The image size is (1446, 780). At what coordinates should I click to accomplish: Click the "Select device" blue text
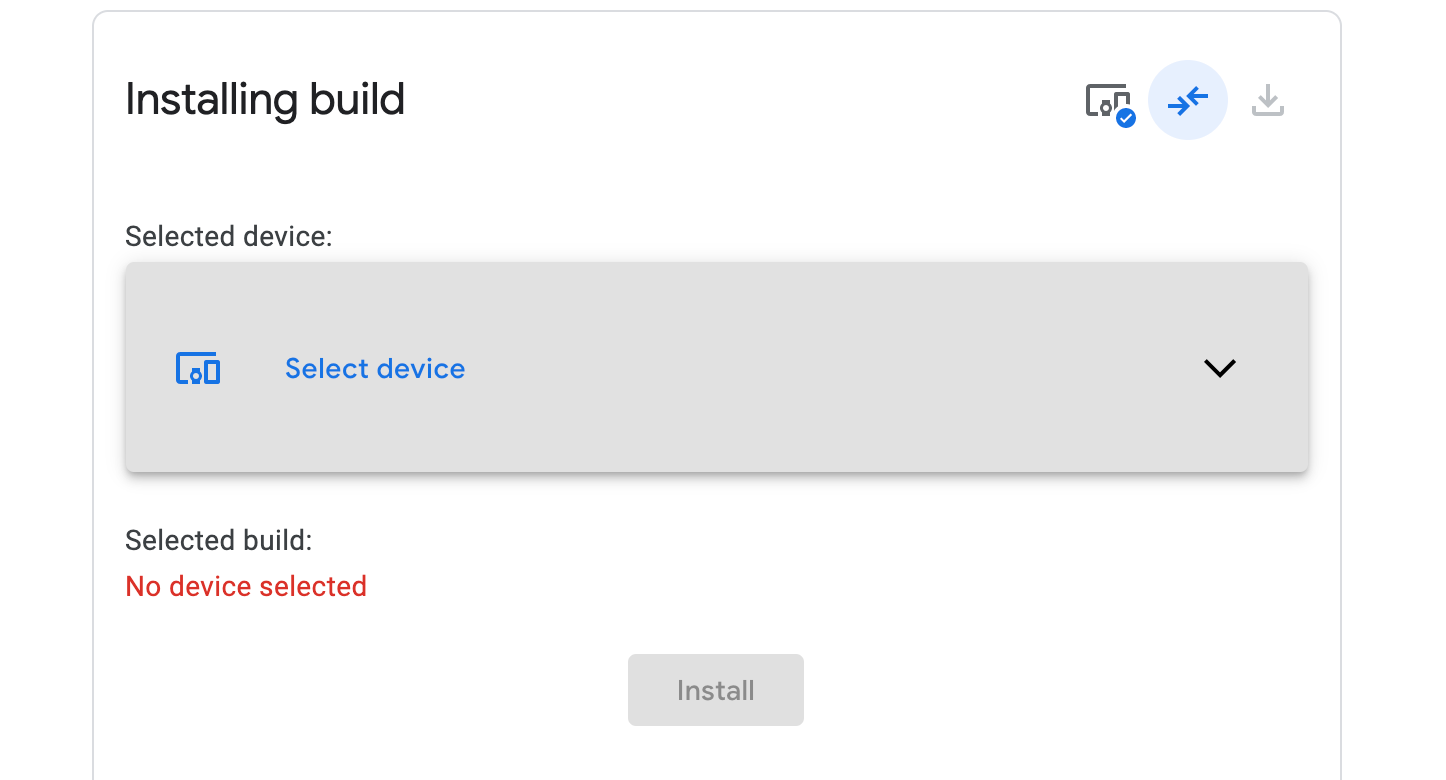click(375, 369)
